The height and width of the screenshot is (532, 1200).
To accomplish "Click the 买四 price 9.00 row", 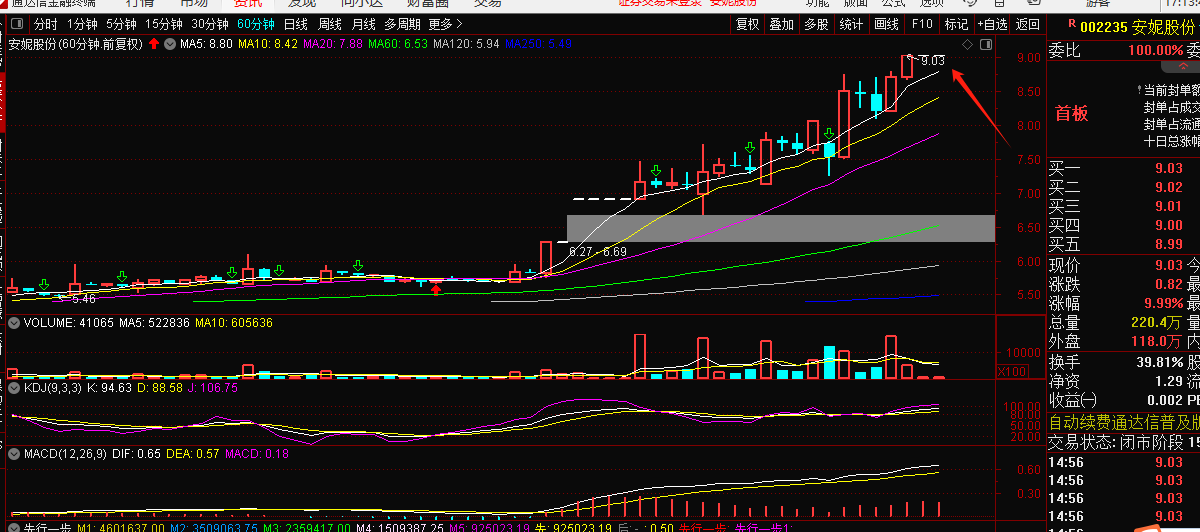I will 1123,227.
